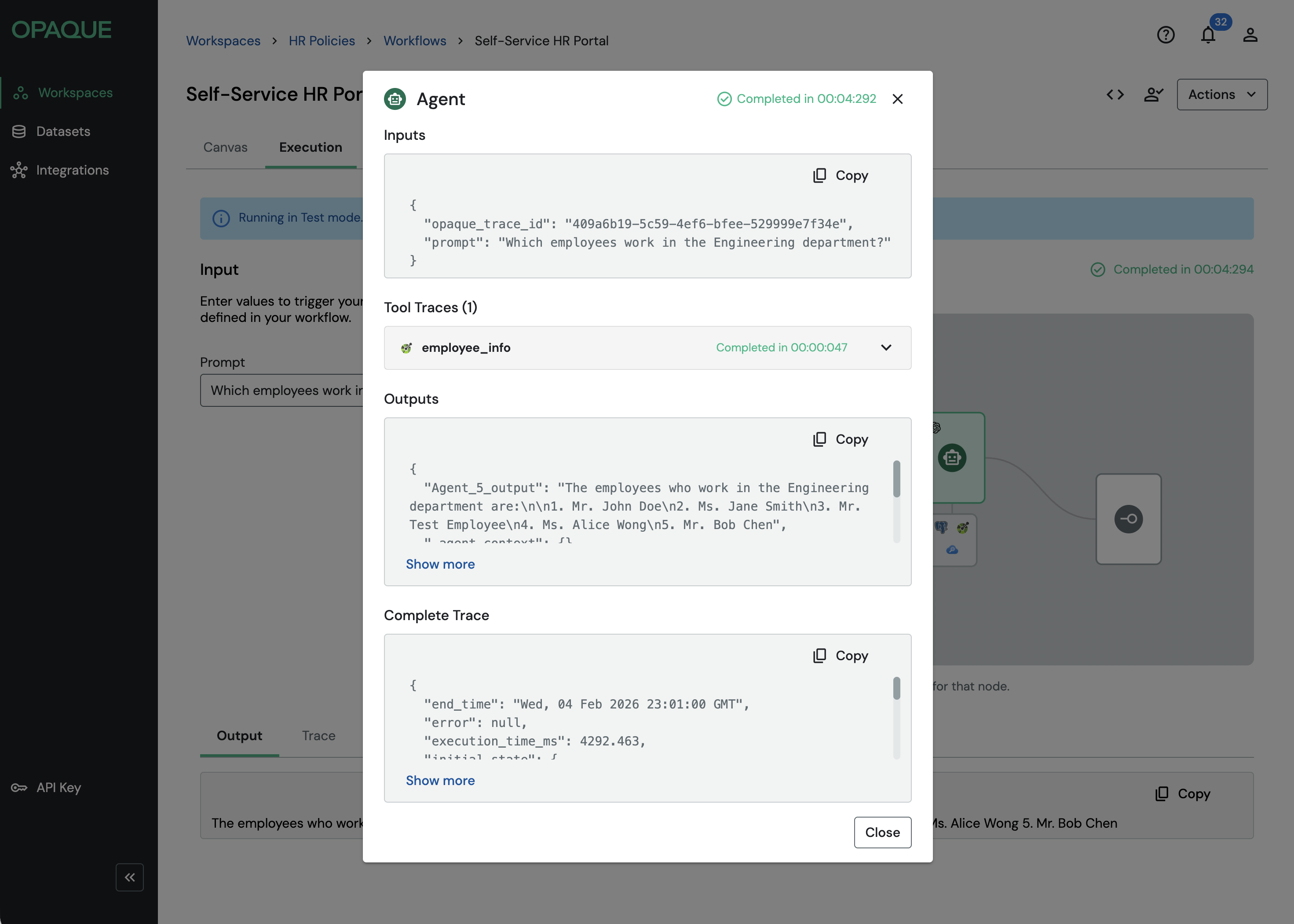Select the output node icon on the canvas
1294x924 pixels.
click(1128, 519)
